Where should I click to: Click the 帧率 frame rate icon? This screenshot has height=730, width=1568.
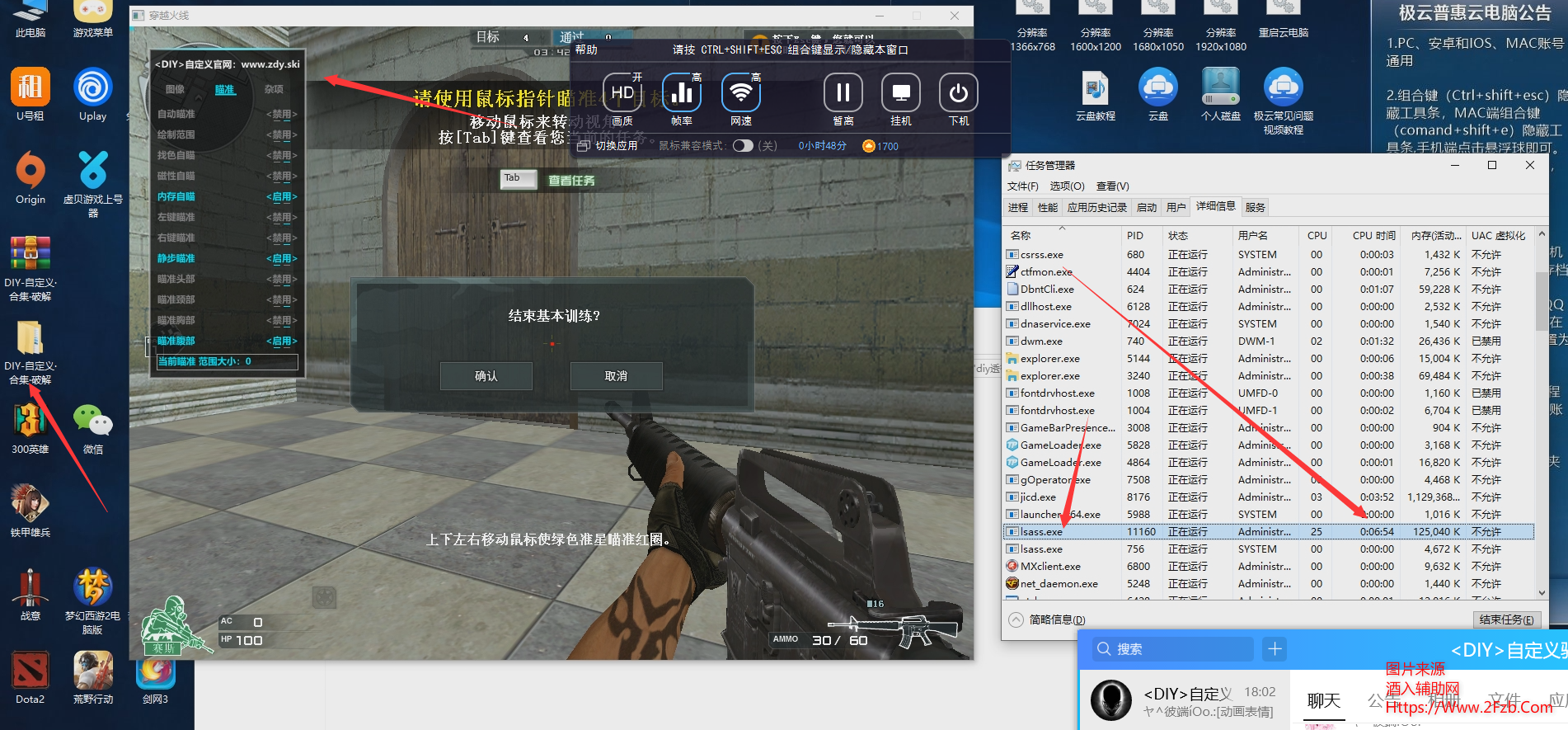[682, 93]
